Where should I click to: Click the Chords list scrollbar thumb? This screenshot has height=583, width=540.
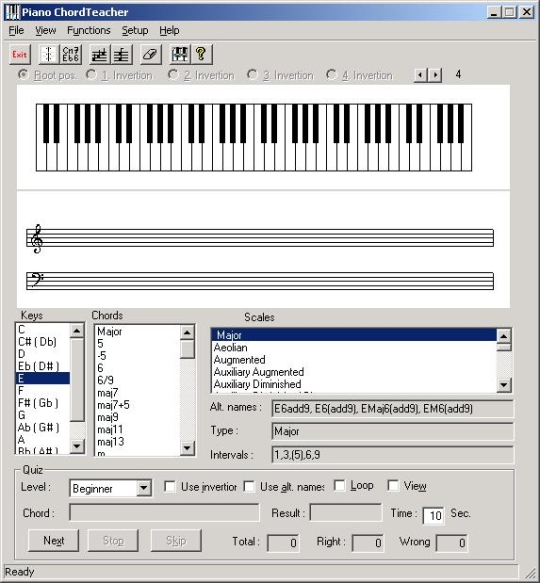coord(187,349)
